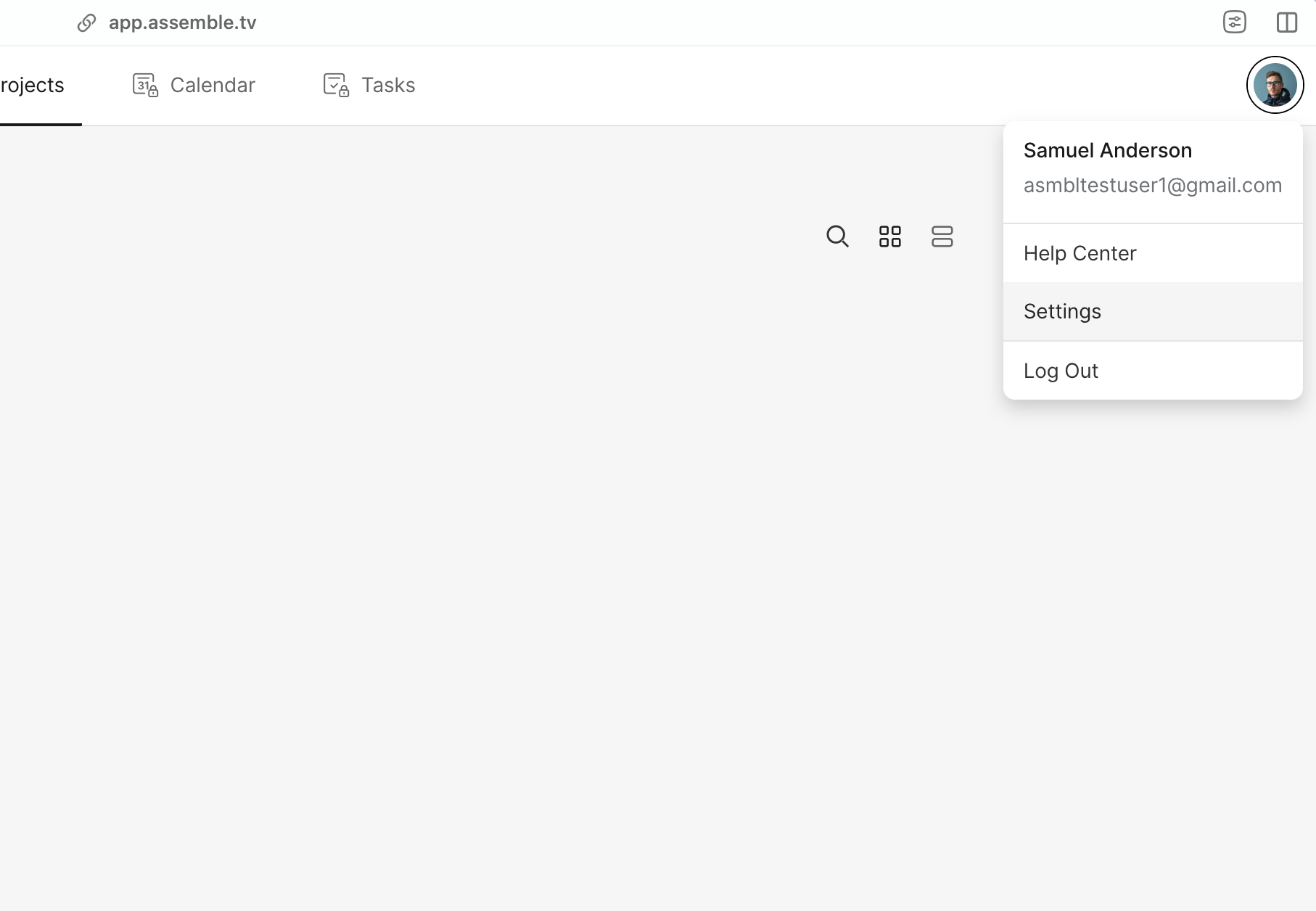Open project search with the magnifier icon
The height and width of the screenshot is (911, 1316).
click(837, 236)
